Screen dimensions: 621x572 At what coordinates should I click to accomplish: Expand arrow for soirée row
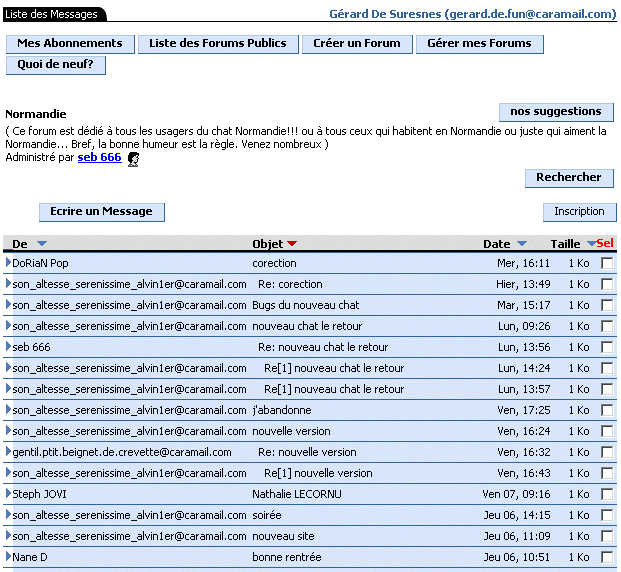click(8, 514)
